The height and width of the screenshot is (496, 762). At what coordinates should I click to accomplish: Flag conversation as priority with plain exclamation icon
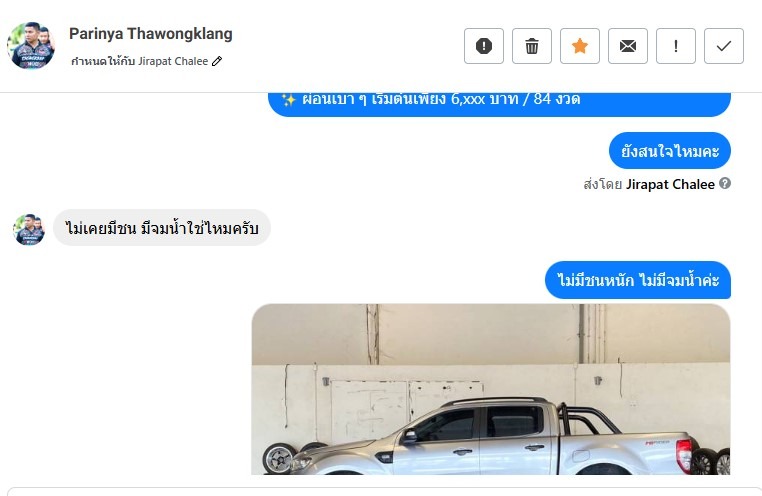tap(676, 46)
